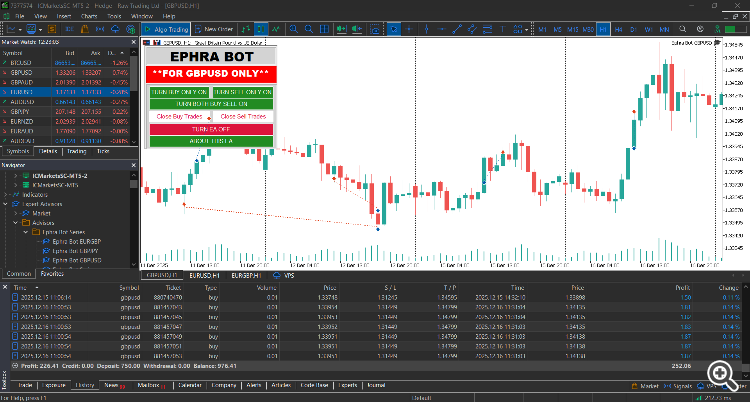Viewport: 750px width, 402px height.
Task: Click the red TURN EA OFF button
Action: [211, 129]
